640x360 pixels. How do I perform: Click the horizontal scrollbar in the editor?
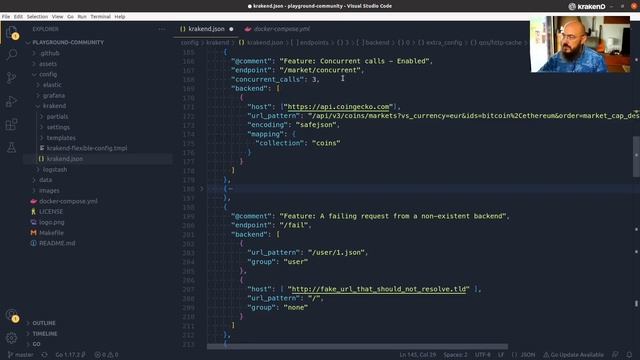click(x=357, y=347)
